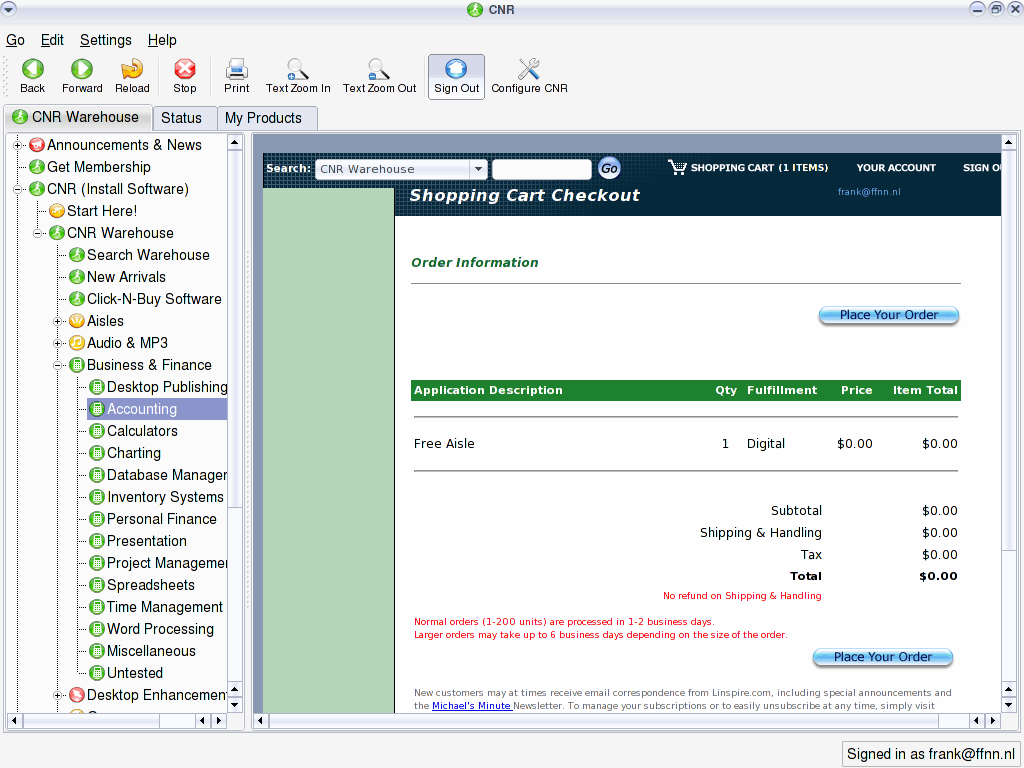
Task: Click the frank@ffnn.nl account text
Action: pyautogui.click(x=869, y=192)
